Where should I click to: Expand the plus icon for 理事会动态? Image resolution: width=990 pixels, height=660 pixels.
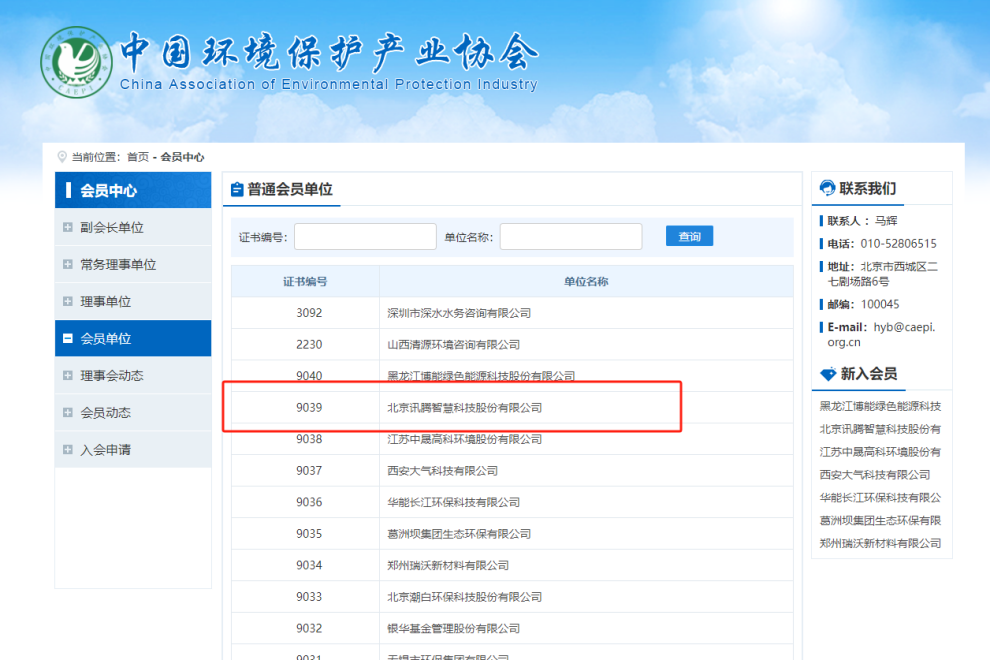[x=68, y=375]
